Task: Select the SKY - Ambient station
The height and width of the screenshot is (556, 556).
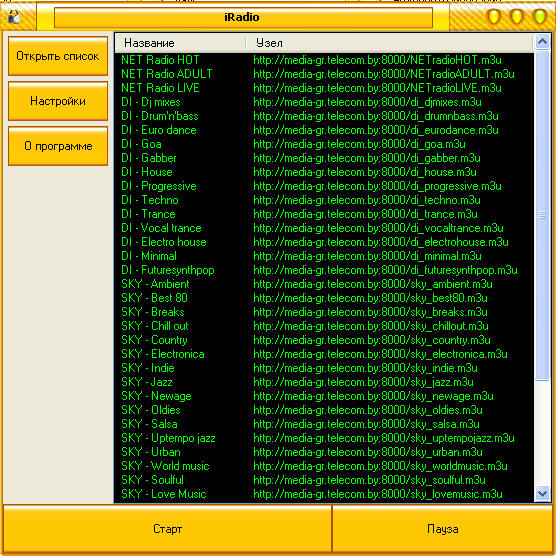Action: [155, 284]
